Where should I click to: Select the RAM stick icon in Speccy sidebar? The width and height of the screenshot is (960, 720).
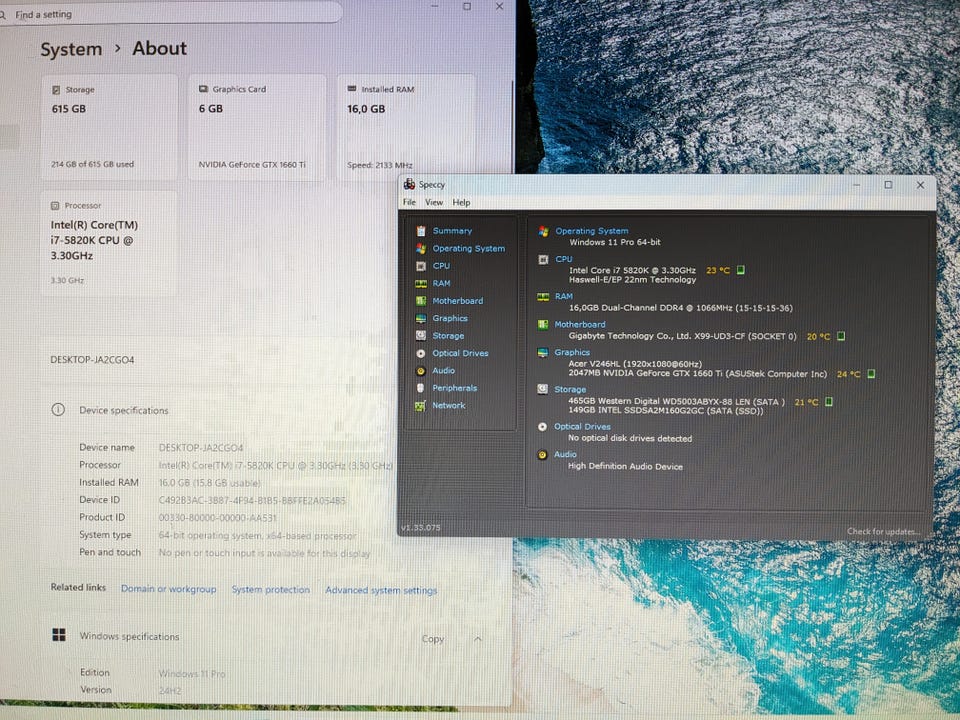(421, 283)
